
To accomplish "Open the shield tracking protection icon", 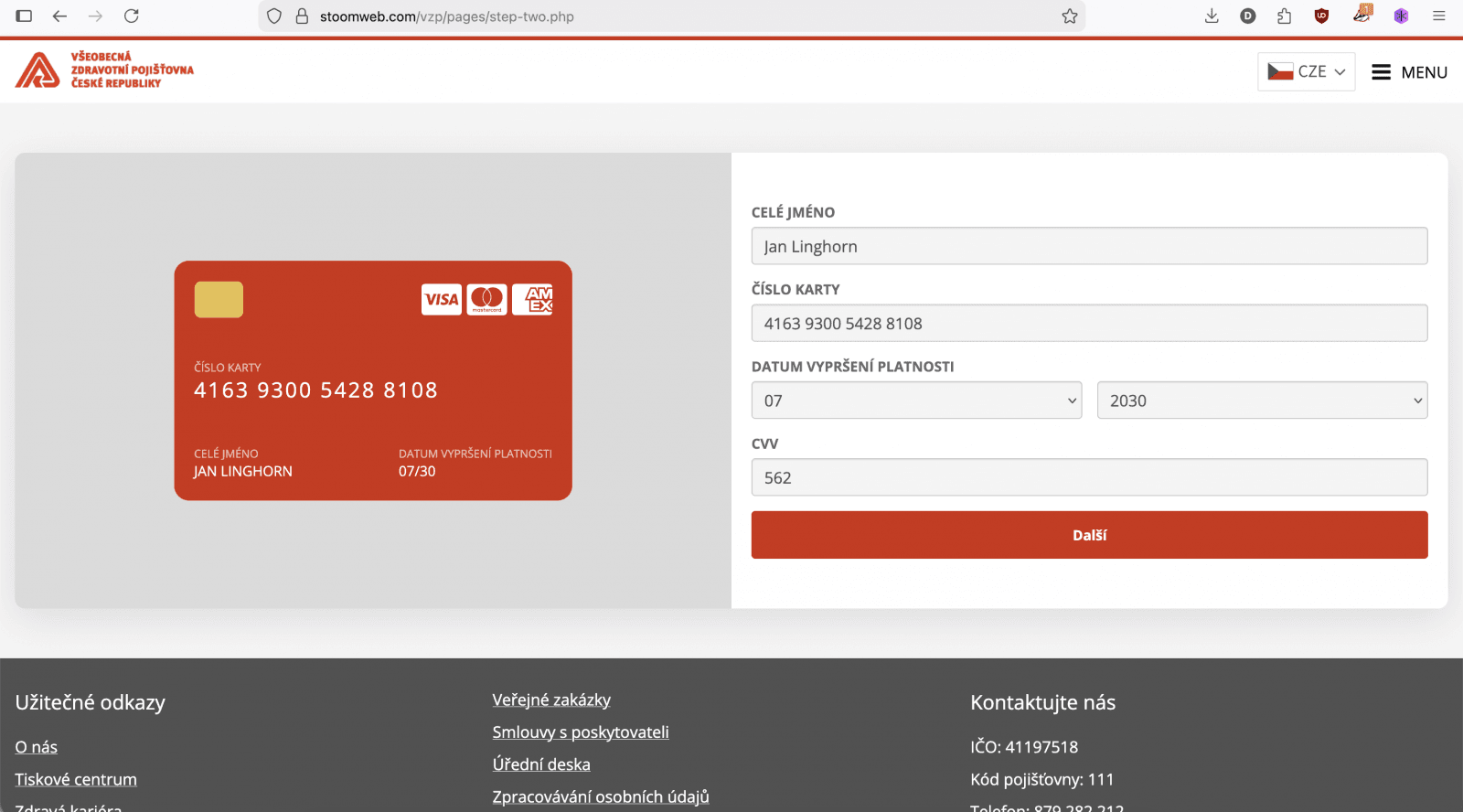I will 274,16.
